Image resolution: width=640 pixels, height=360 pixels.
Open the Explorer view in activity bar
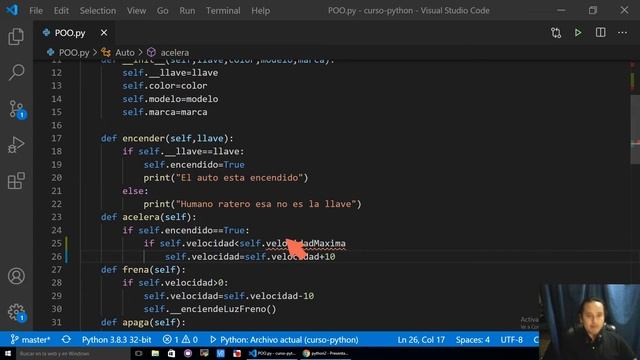point(16,37)
